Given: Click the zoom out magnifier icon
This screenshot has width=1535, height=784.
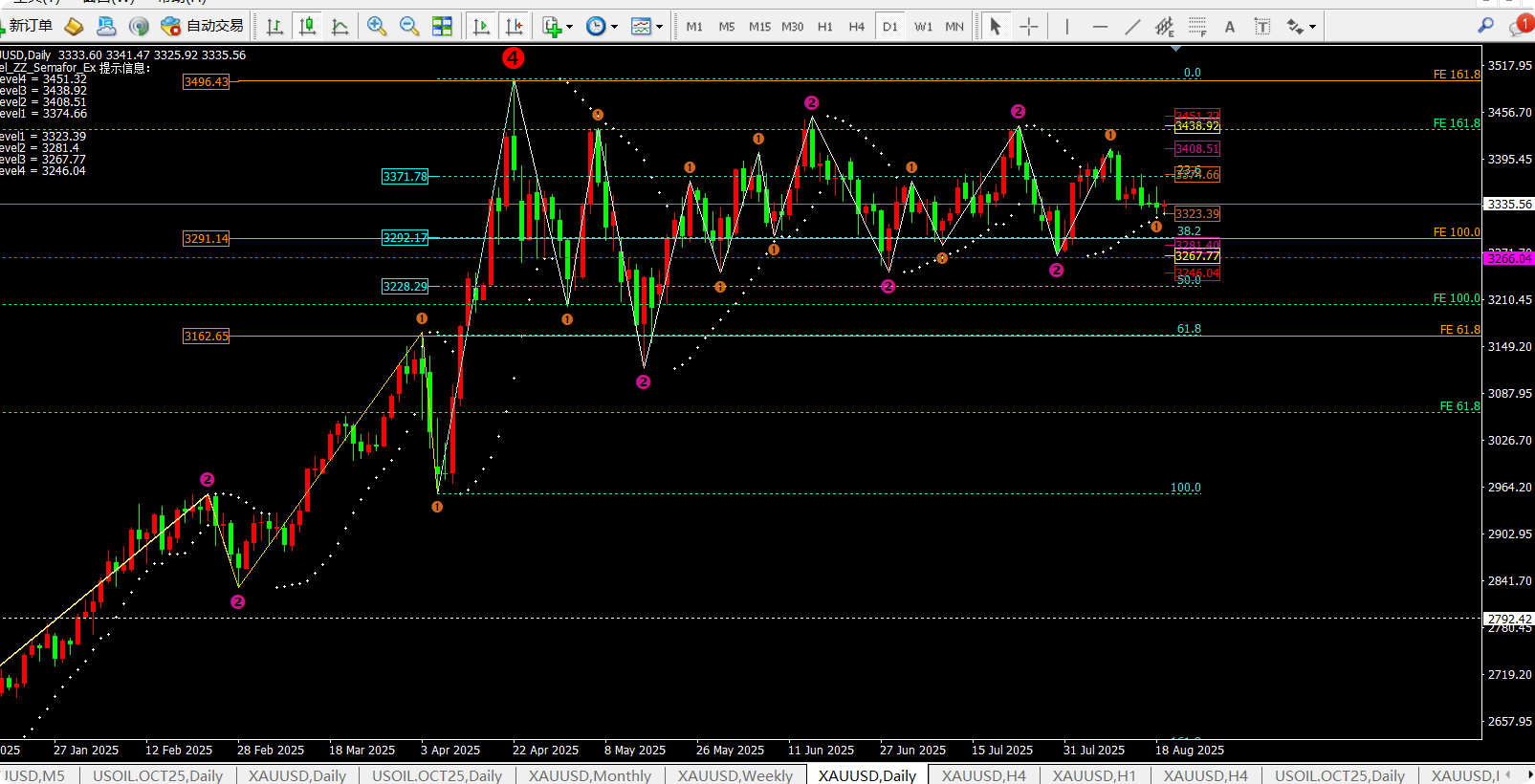Looking at the screenshot, I should 409,27.
